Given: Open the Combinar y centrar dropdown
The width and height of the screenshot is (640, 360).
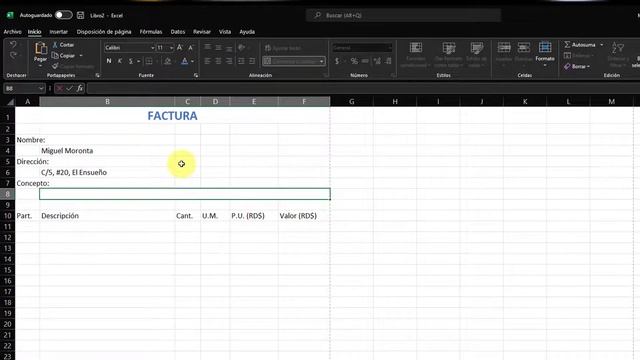Looking at the screenshot, I should pyautogui.click(x=322, y=61).
